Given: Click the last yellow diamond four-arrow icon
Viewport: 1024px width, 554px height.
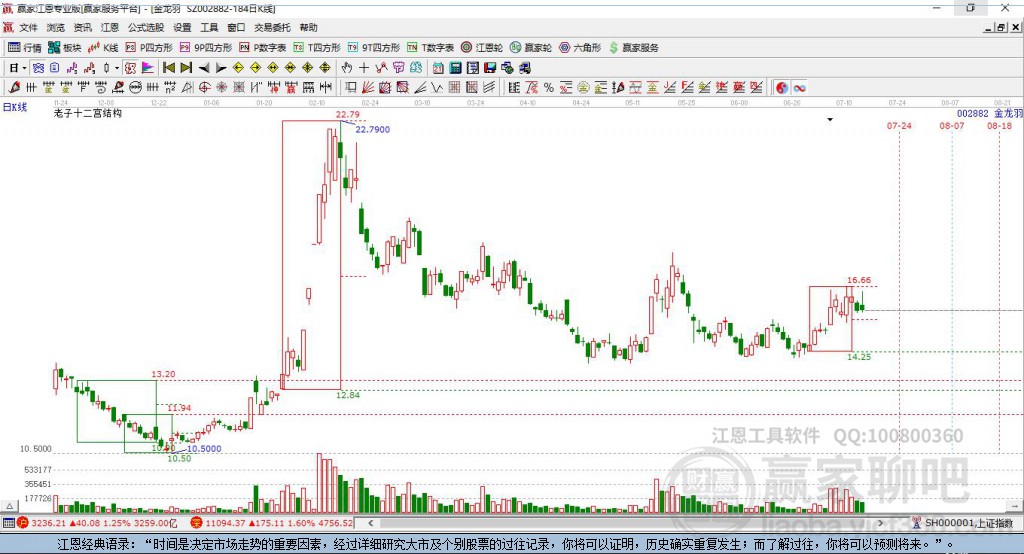Looking at the screenshot, I should pos(325,67).
